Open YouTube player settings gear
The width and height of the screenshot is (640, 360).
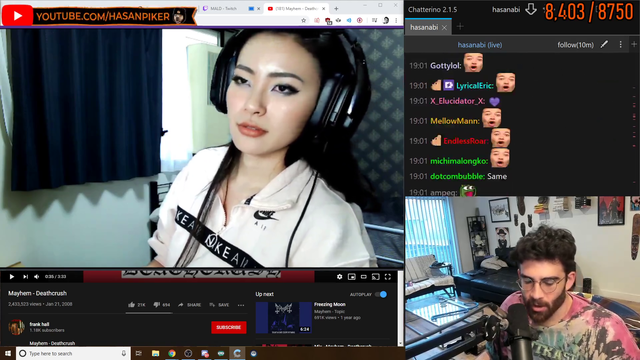[x=340, y=277]
